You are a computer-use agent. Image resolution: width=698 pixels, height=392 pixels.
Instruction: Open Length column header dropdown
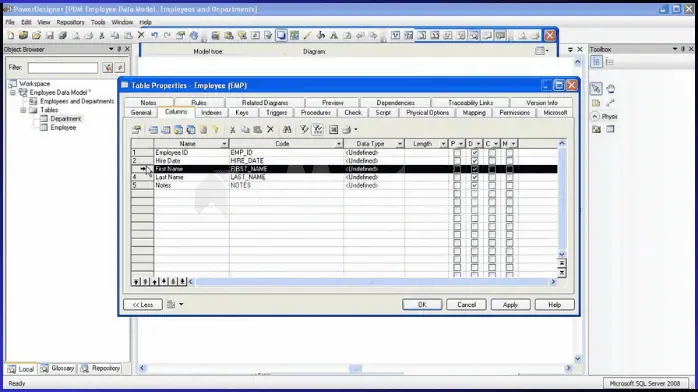click(443, 144)
